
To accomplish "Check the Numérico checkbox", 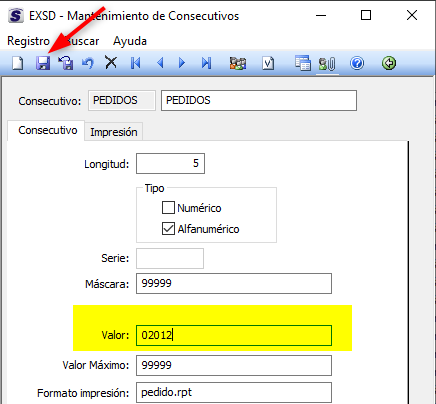I will click(x=168, y=208).
